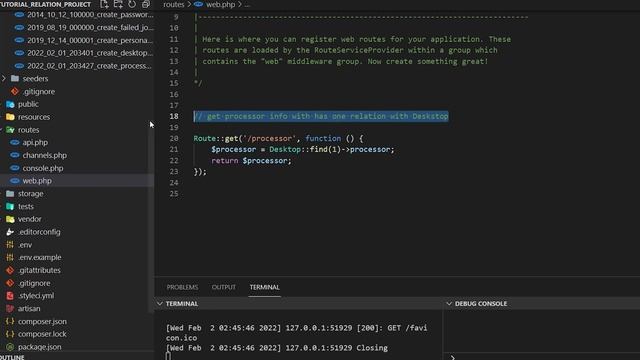Expand the vendor folder
This screenshot has height=360, width=640.
point(29,219)
